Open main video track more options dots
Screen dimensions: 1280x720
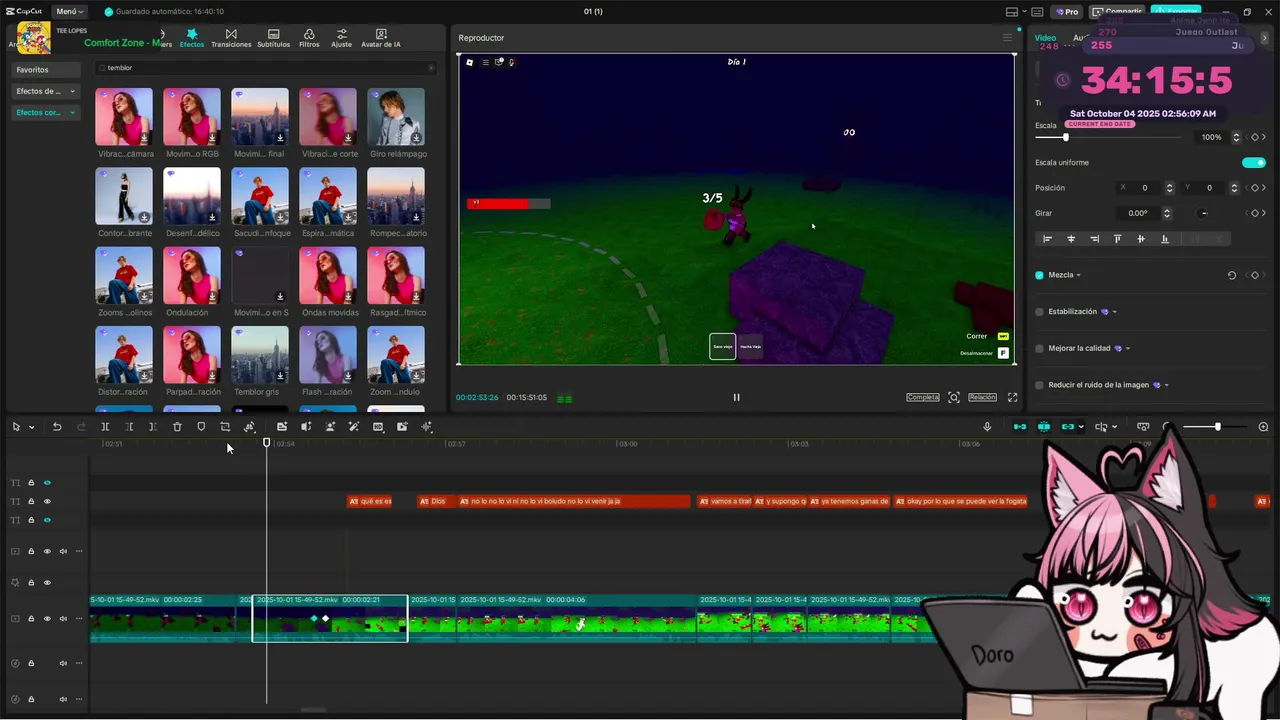pyautogui.click(x=79, y=619)
